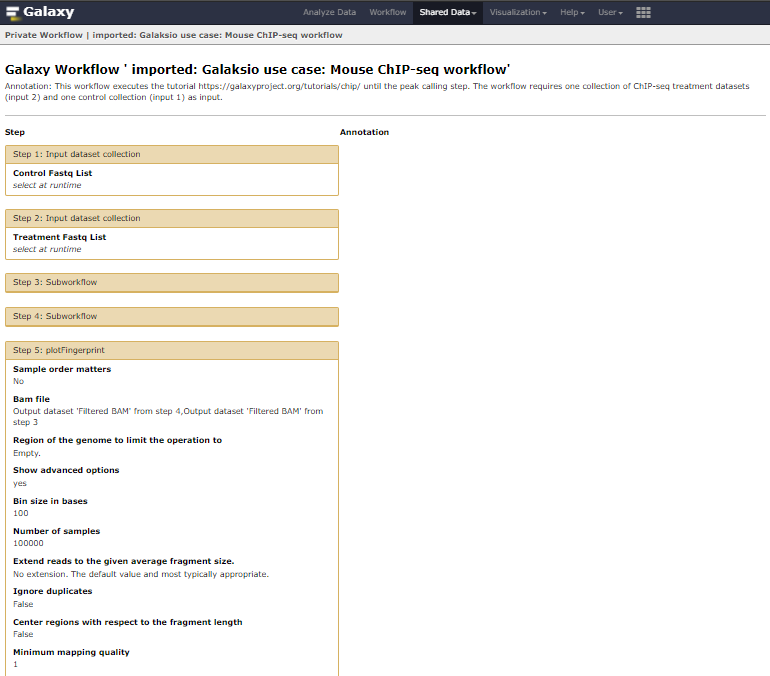Open the Shared Data dropdown menu

coord(447,12)
